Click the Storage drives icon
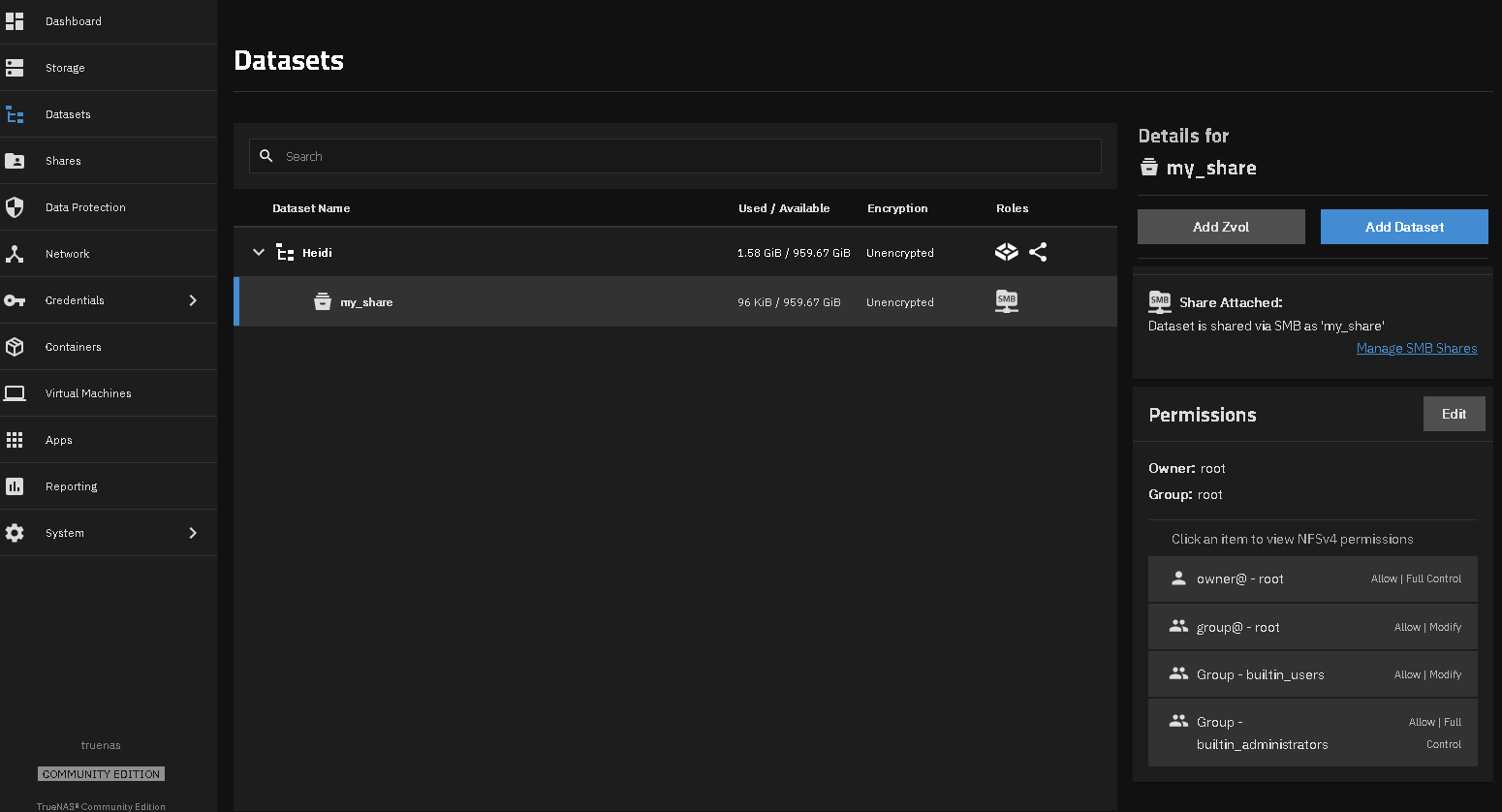Screen dimensions: 1502x812 pyautogui.click(x=15, y=68)
